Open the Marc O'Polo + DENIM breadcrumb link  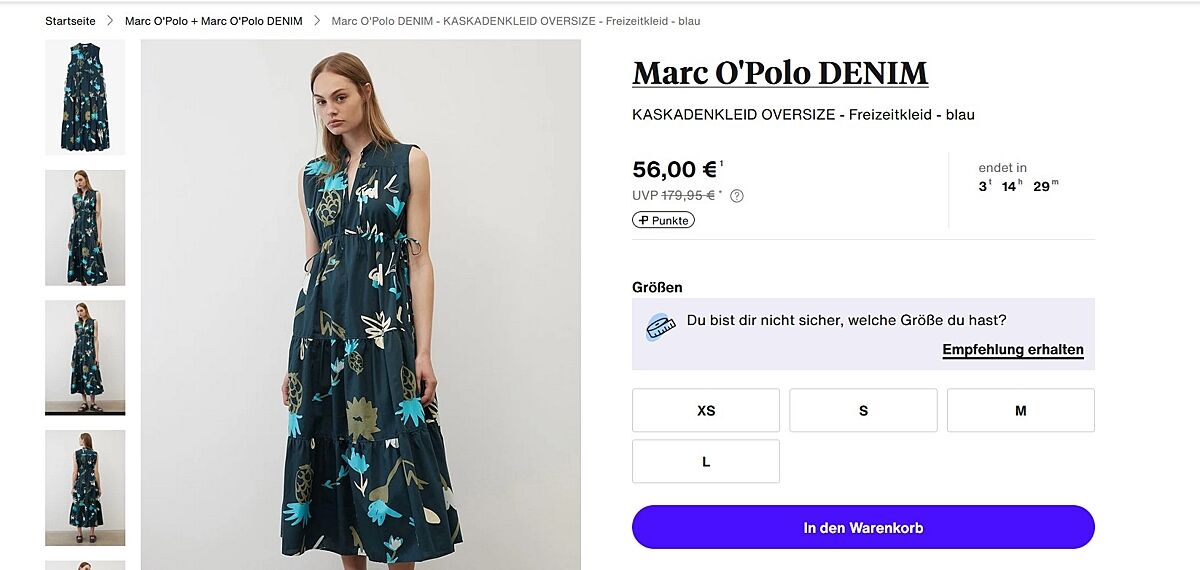[x=213, y=21]
